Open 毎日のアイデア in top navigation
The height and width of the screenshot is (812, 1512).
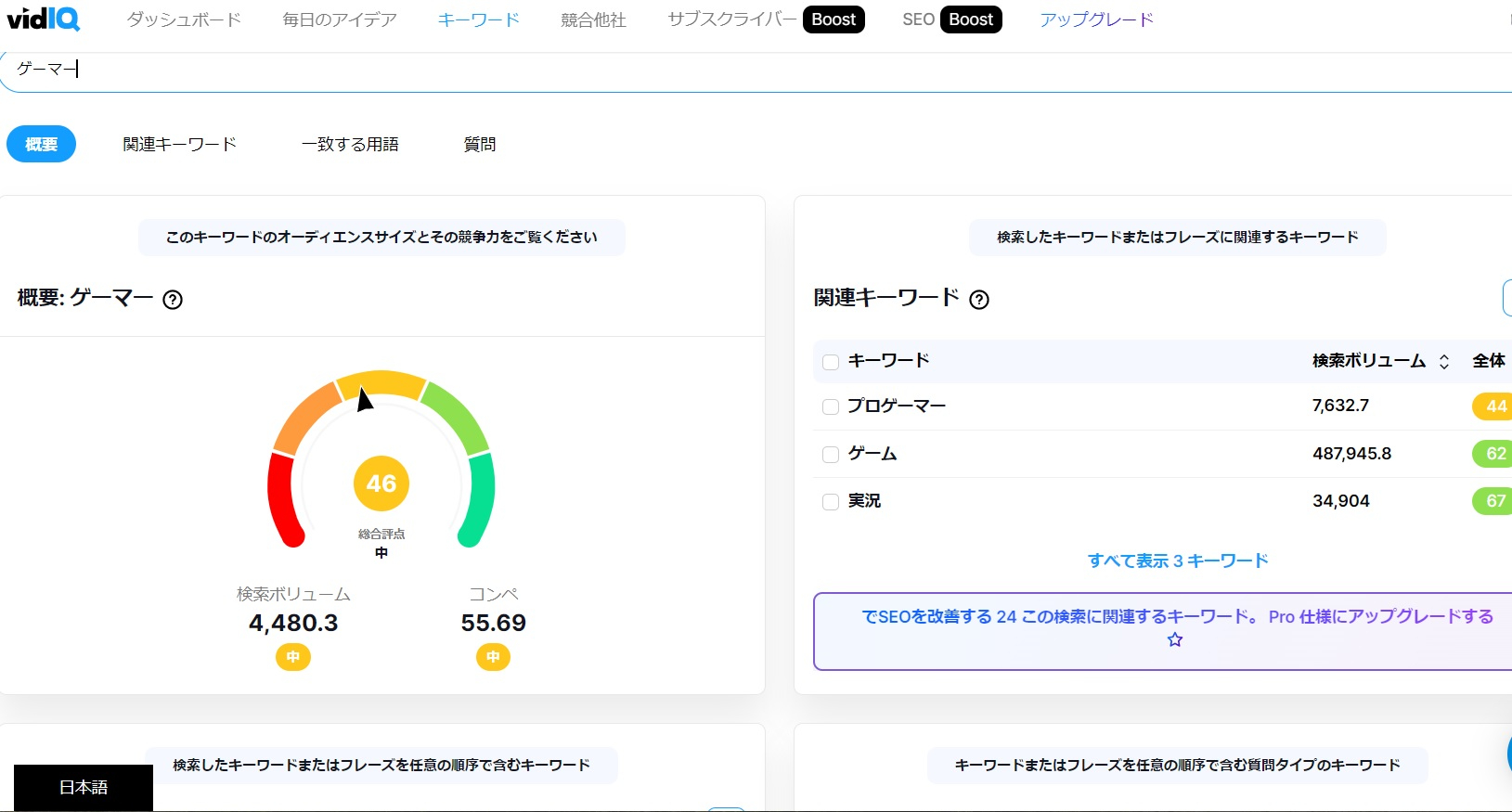pyautogui.click(x=340, y=19)
